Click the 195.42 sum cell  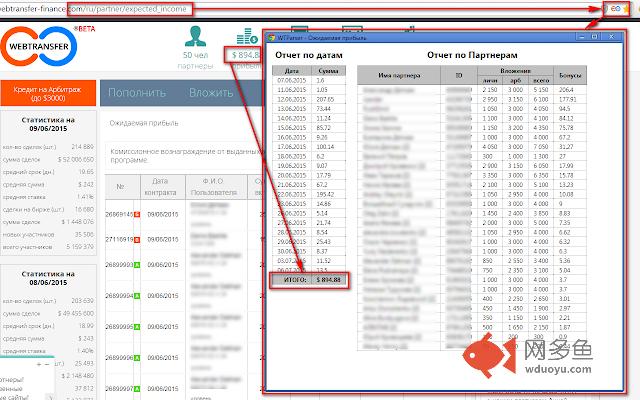pyautogui.click(x=325, y=194)
